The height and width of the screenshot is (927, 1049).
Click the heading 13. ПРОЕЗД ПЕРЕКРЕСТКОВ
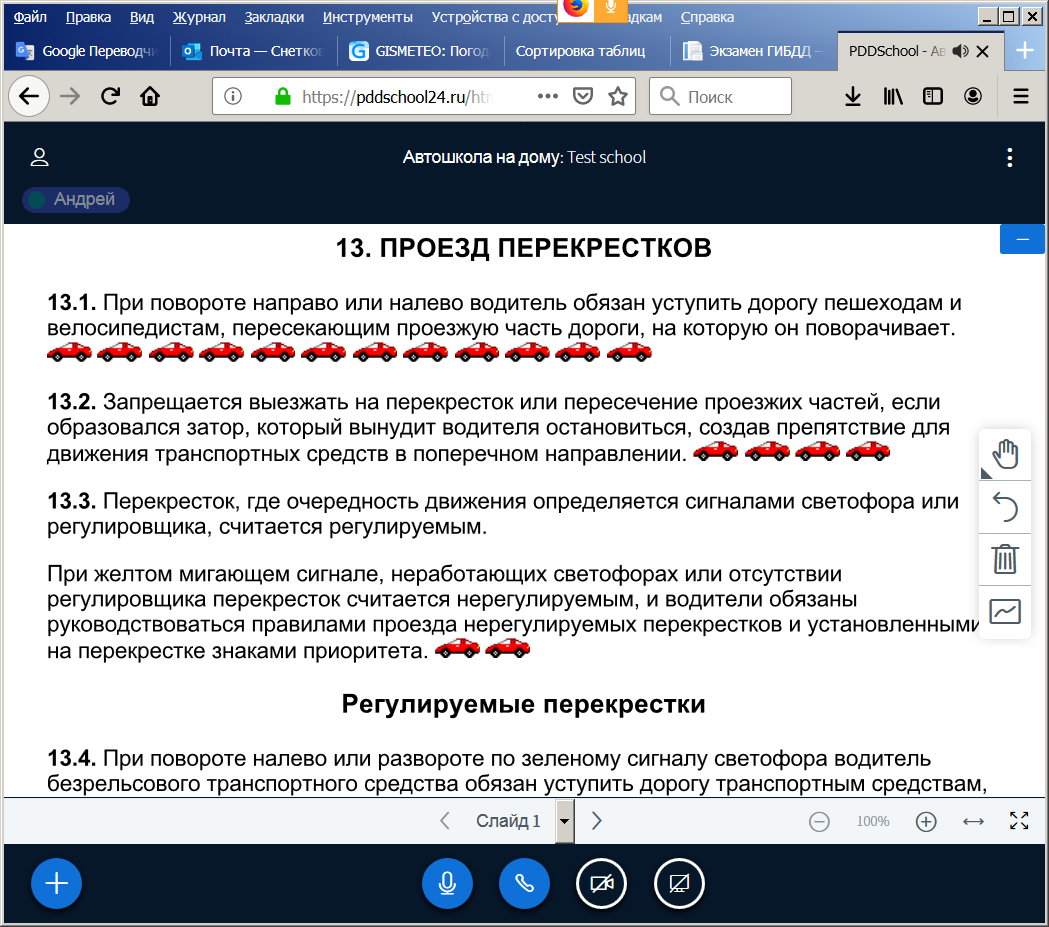click(x=523, y=248)
